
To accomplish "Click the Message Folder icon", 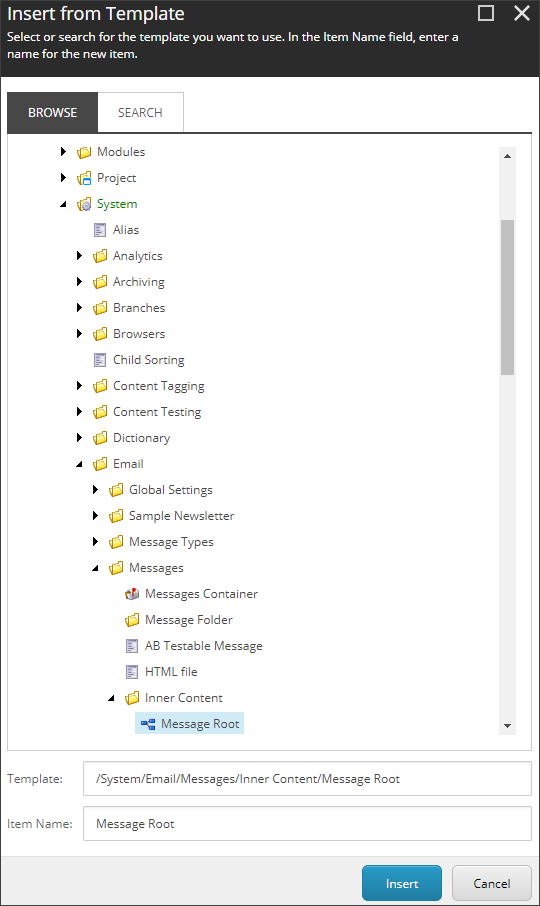I will pos(132,620).
